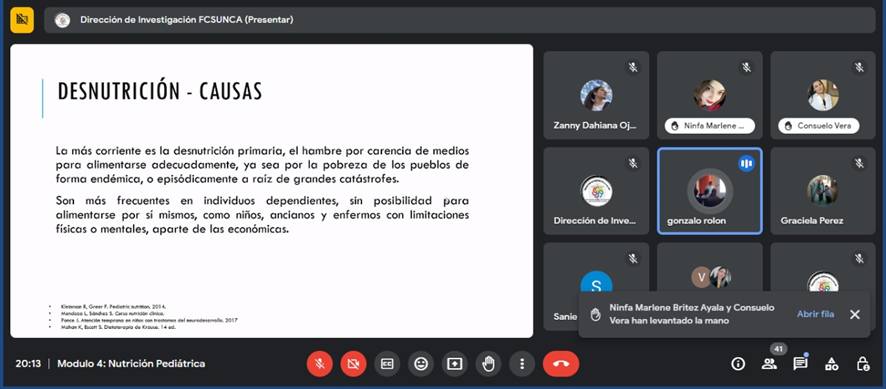Viewport: 886px width, 389px height.
Task: Toggle the microphone mute button
Action: click(x=320, y=364)
